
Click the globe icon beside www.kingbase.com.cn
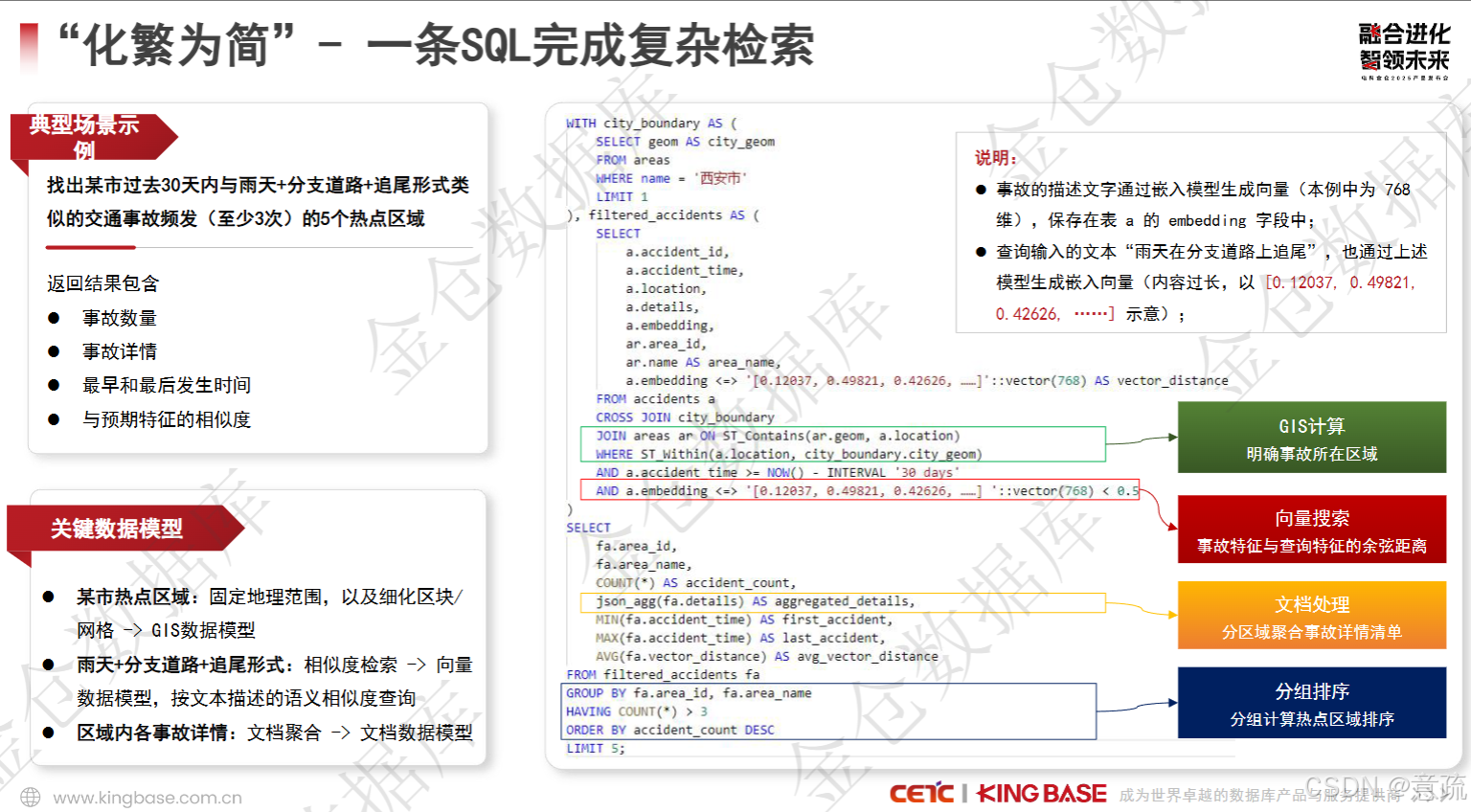tap(31, 798)
